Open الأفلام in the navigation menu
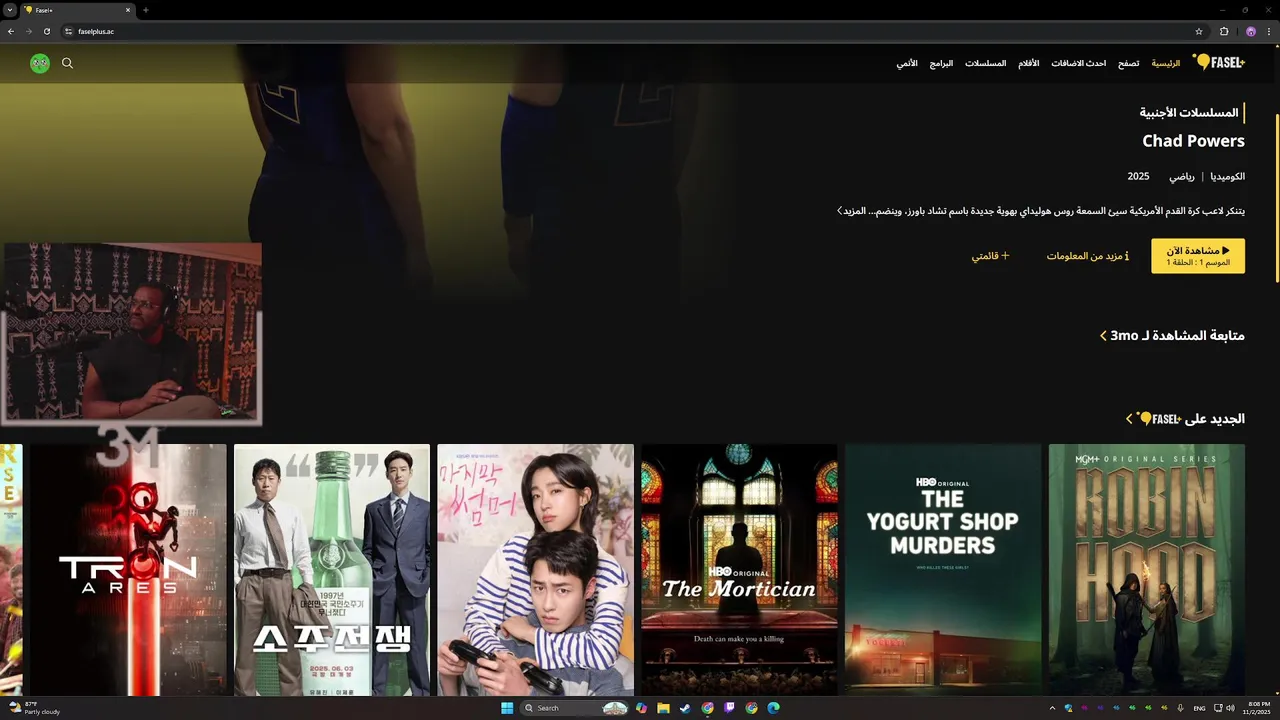Image resolution: width=1280 pixels, height=720 pixels. [x=1028, y=63]
